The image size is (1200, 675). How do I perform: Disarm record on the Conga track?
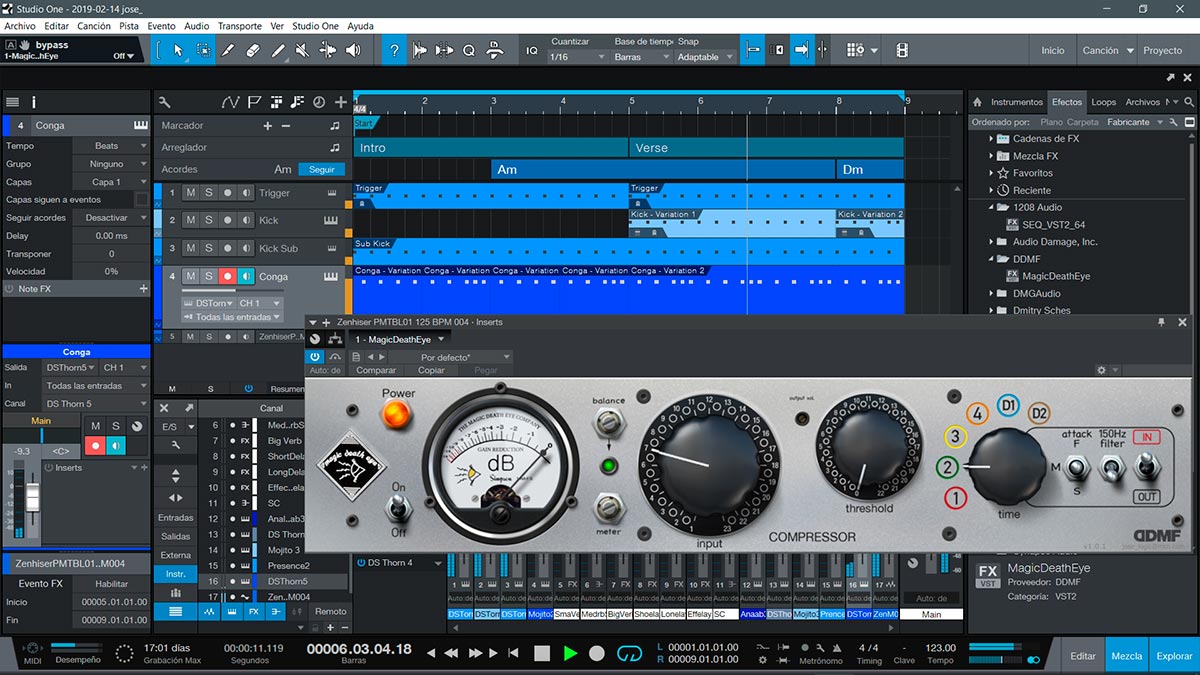coord(228,276)
